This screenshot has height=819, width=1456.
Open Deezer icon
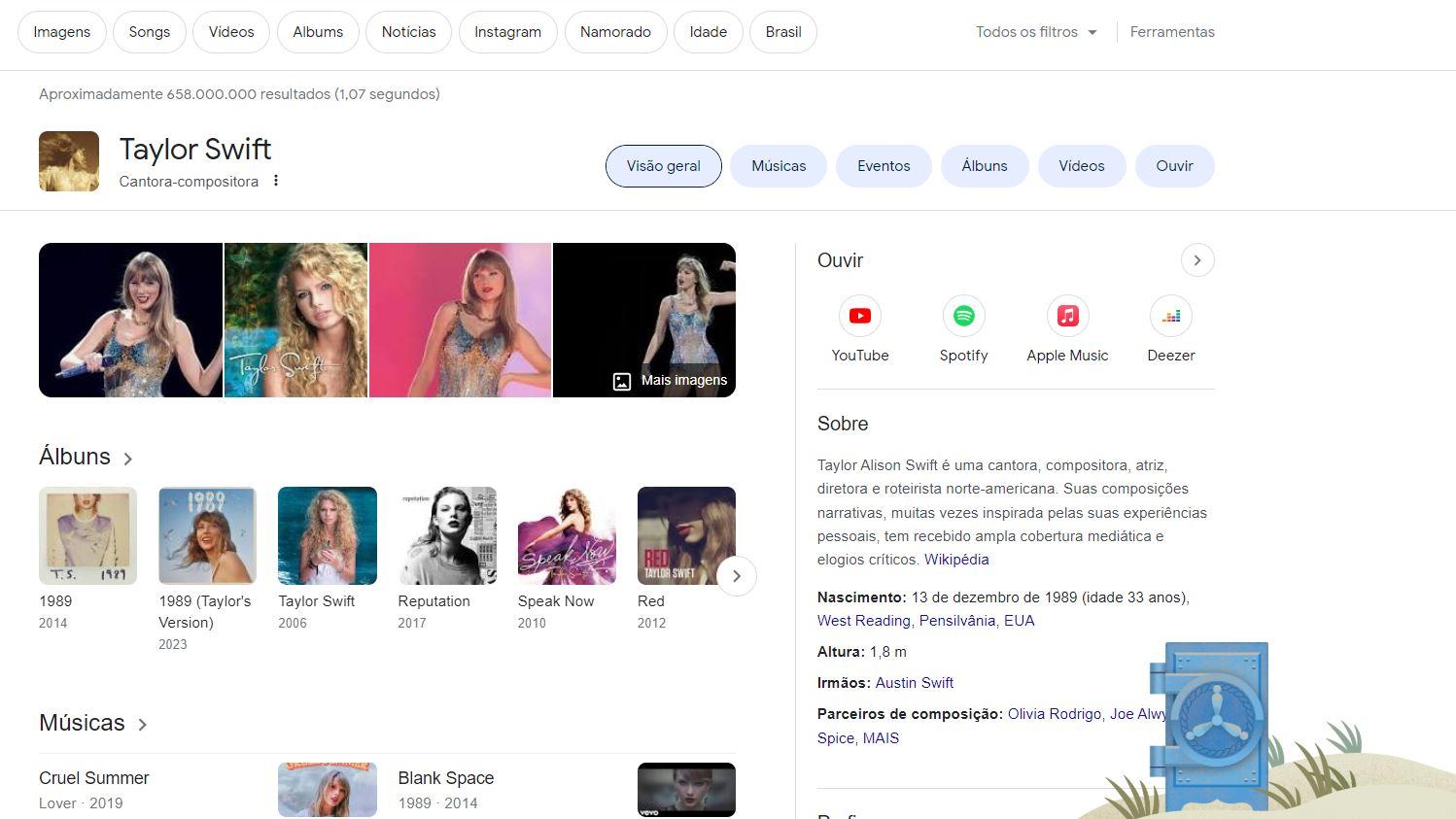pyautogui.click(x=1170, y=316)
